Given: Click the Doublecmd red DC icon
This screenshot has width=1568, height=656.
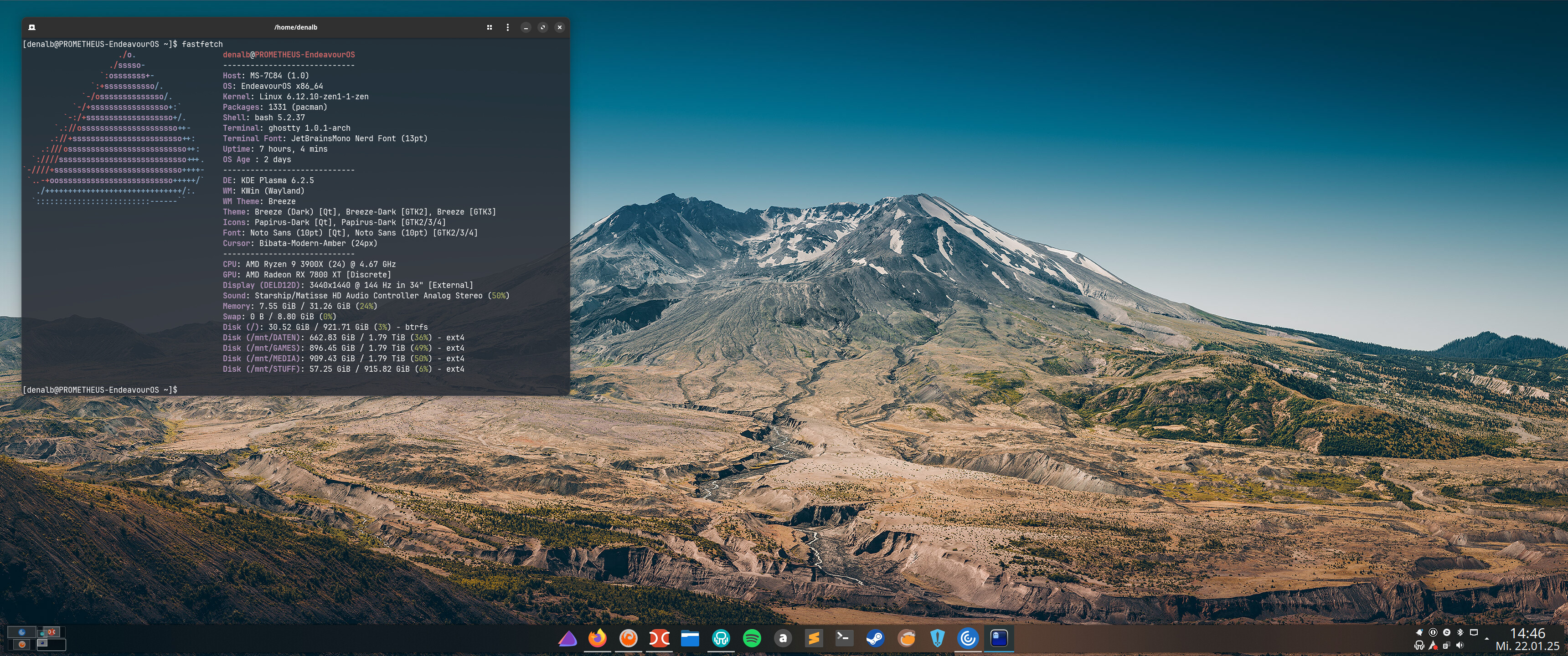Looking at the screenshot, I should (x=659, y=638).
